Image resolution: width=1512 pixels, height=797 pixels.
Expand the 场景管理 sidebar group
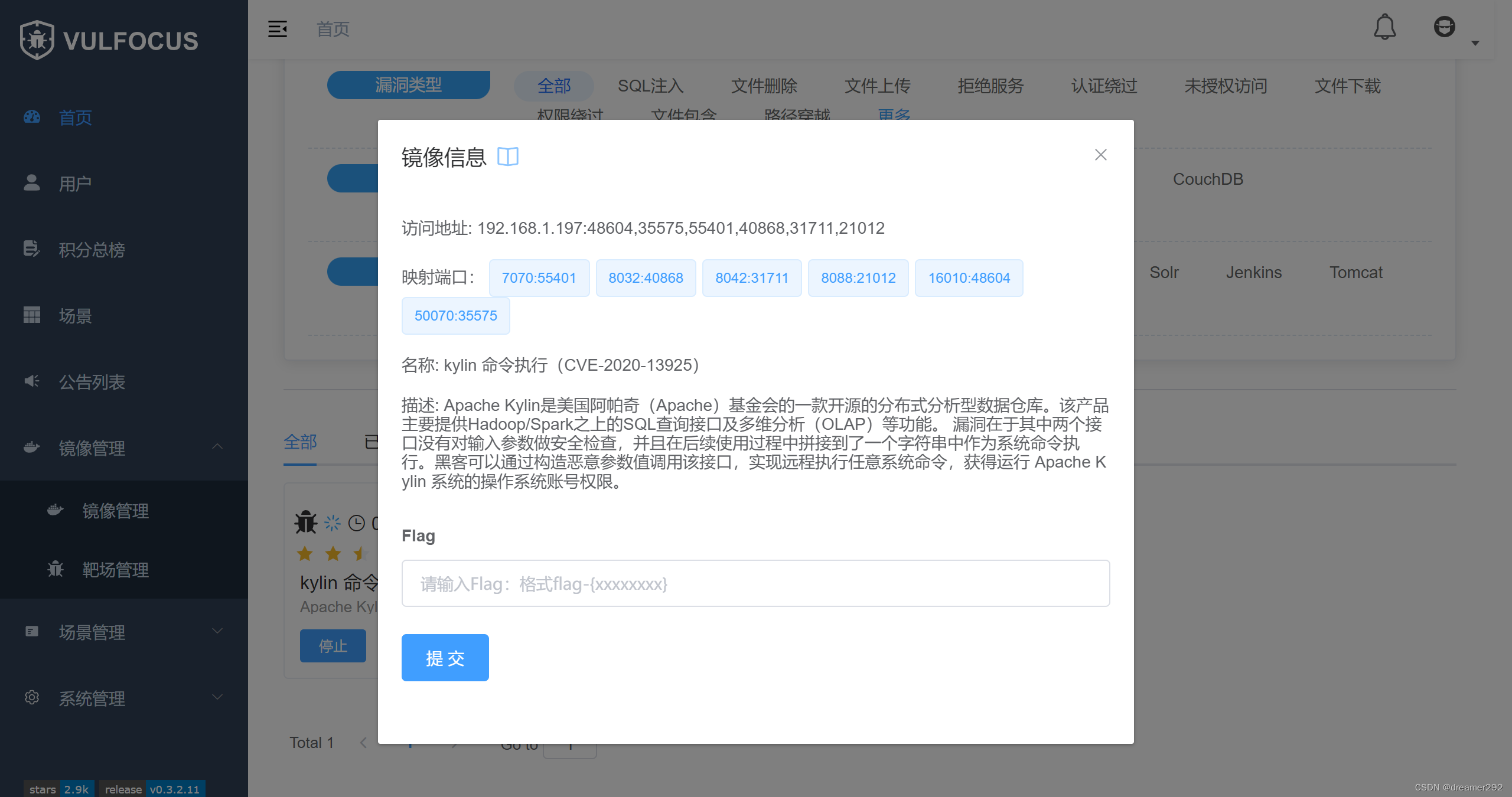[x=217, y=631]
